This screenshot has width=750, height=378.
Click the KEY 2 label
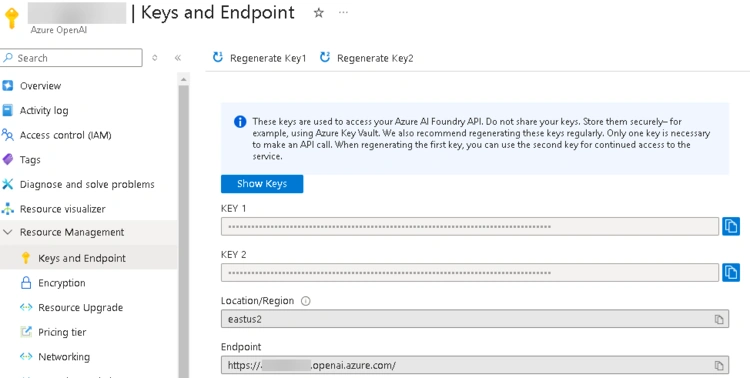coord(233,255)
